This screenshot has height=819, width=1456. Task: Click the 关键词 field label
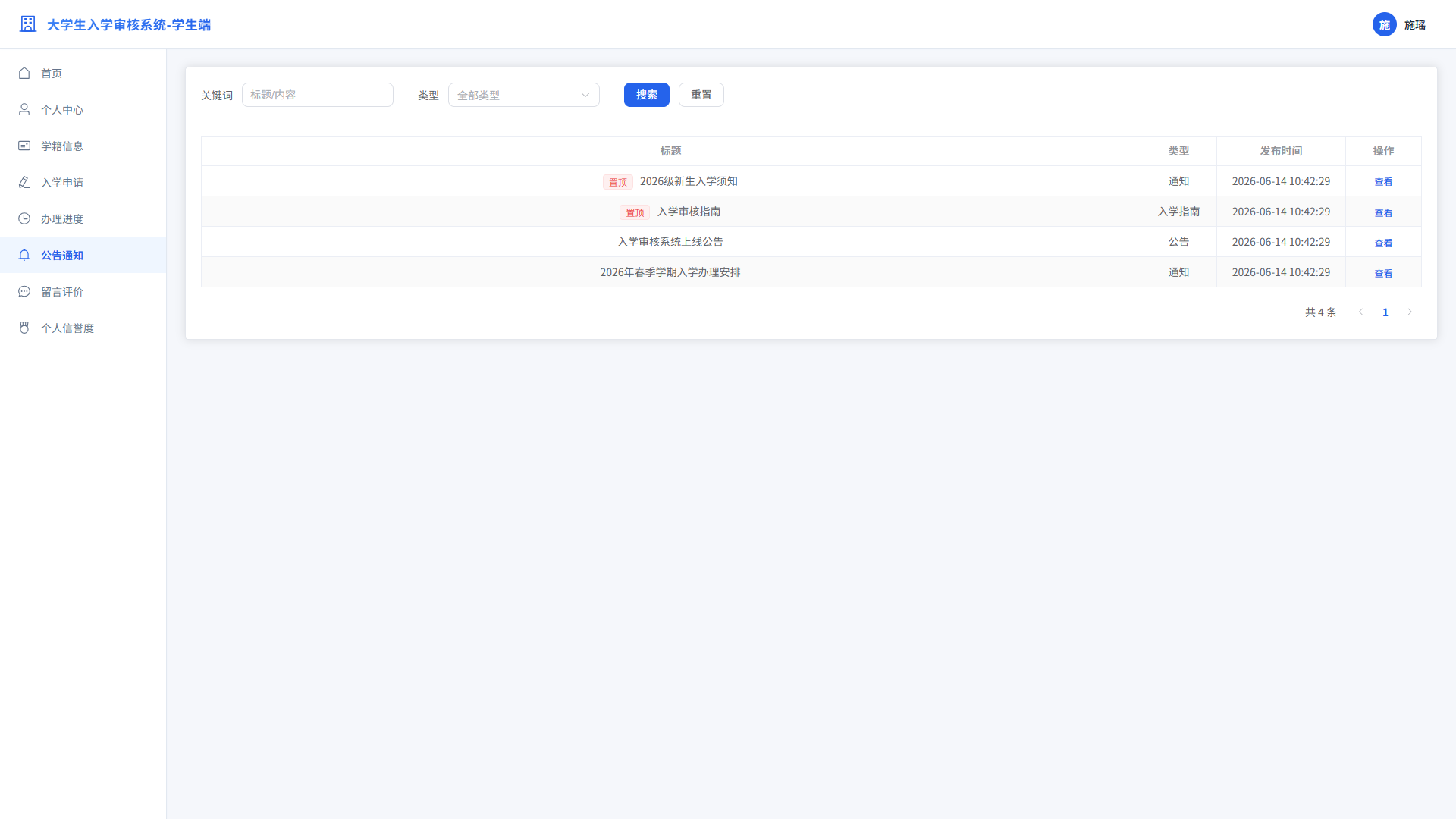click(x=217, y=96)
